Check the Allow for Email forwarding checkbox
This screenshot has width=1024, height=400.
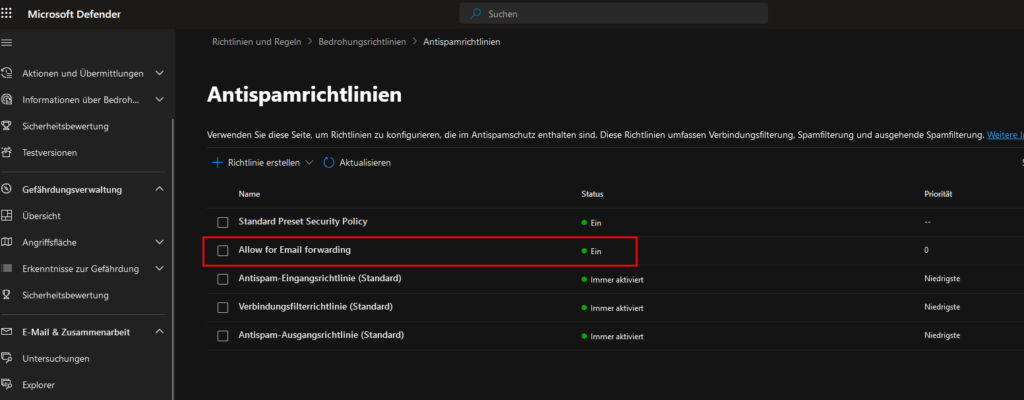click(223, 250)
